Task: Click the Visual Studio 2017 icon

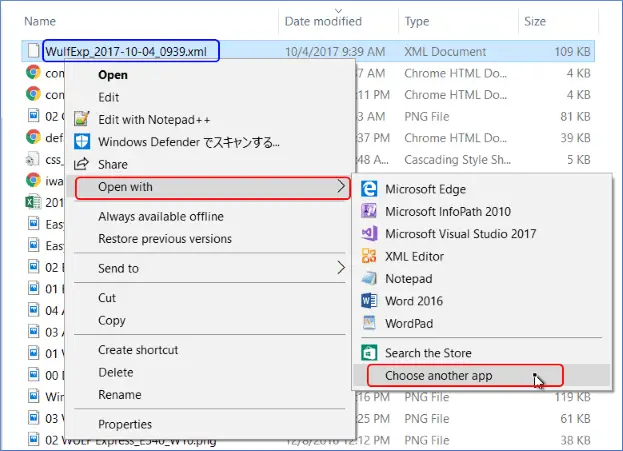Action: point(369,234)
